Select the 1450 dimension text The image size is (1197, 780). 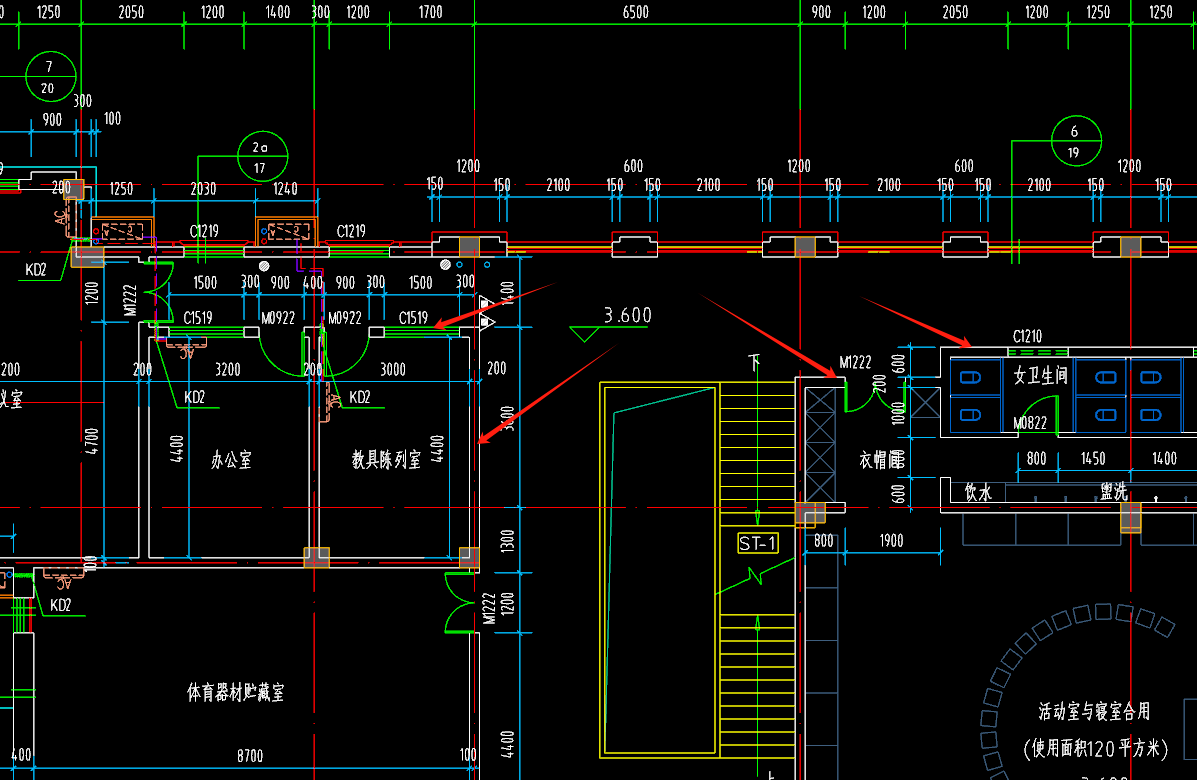pyautogui.click(x=1092, y=458)
